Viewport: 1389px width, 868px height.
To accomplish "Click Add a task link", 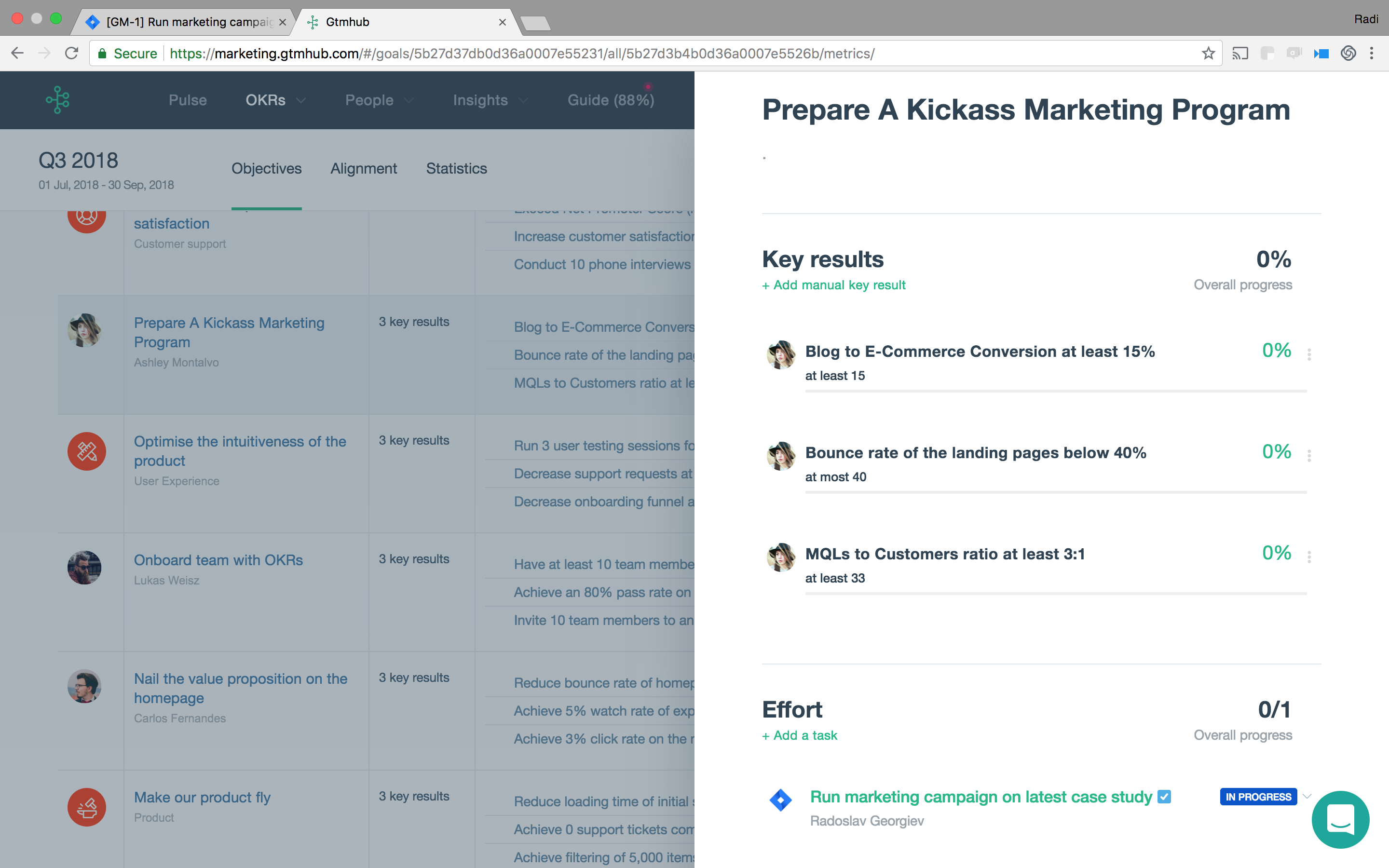I will [x=800, y=735].
